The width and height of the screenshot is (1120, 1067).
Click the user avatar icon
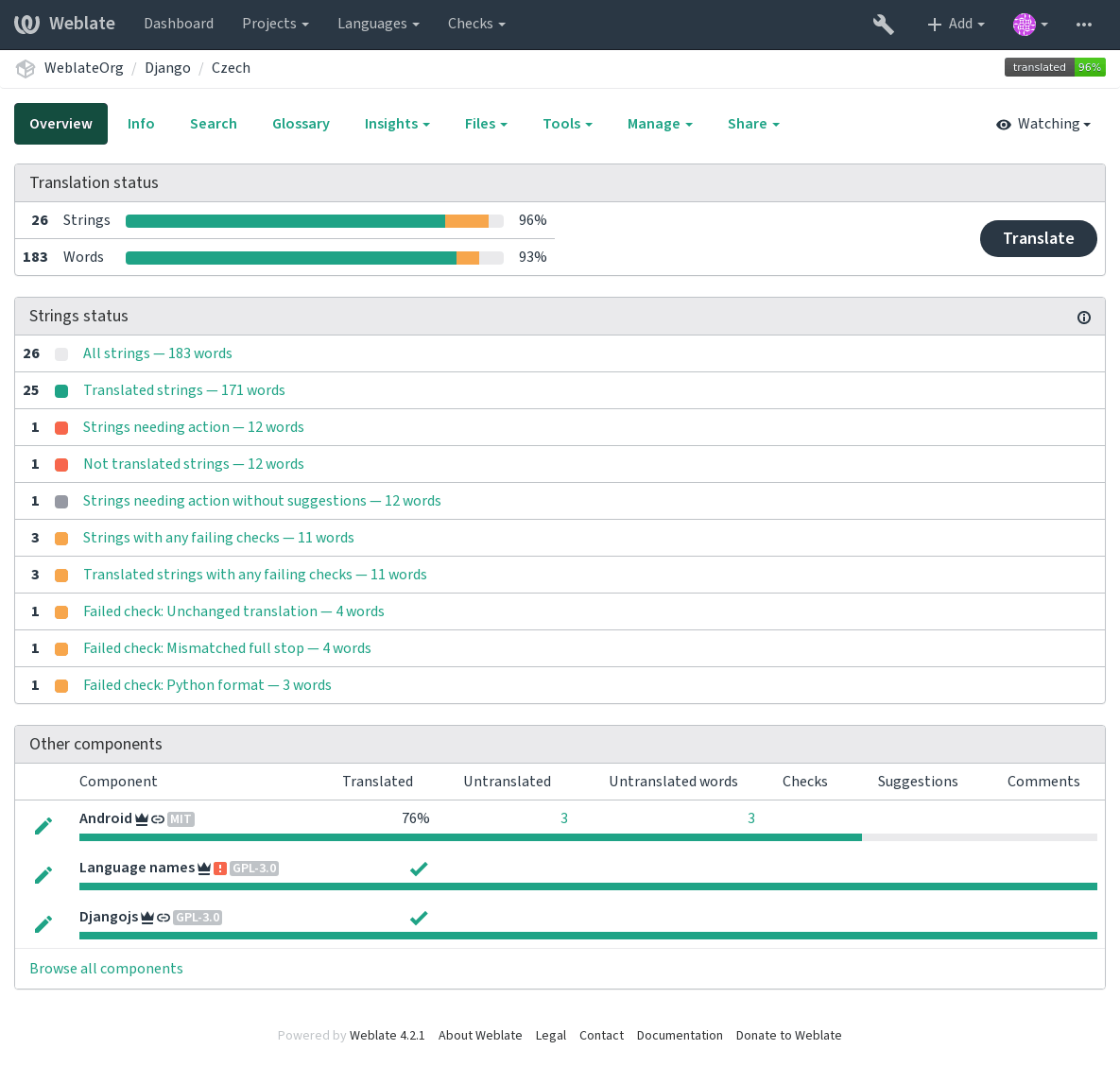[x=1024, y=25]
